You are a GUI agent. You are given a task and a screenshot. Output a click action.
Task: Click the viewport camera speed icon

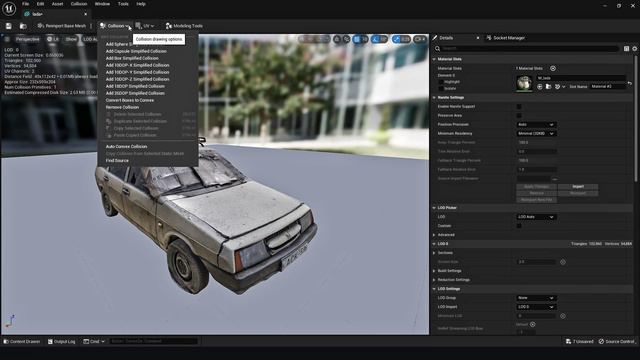point(420,39)
